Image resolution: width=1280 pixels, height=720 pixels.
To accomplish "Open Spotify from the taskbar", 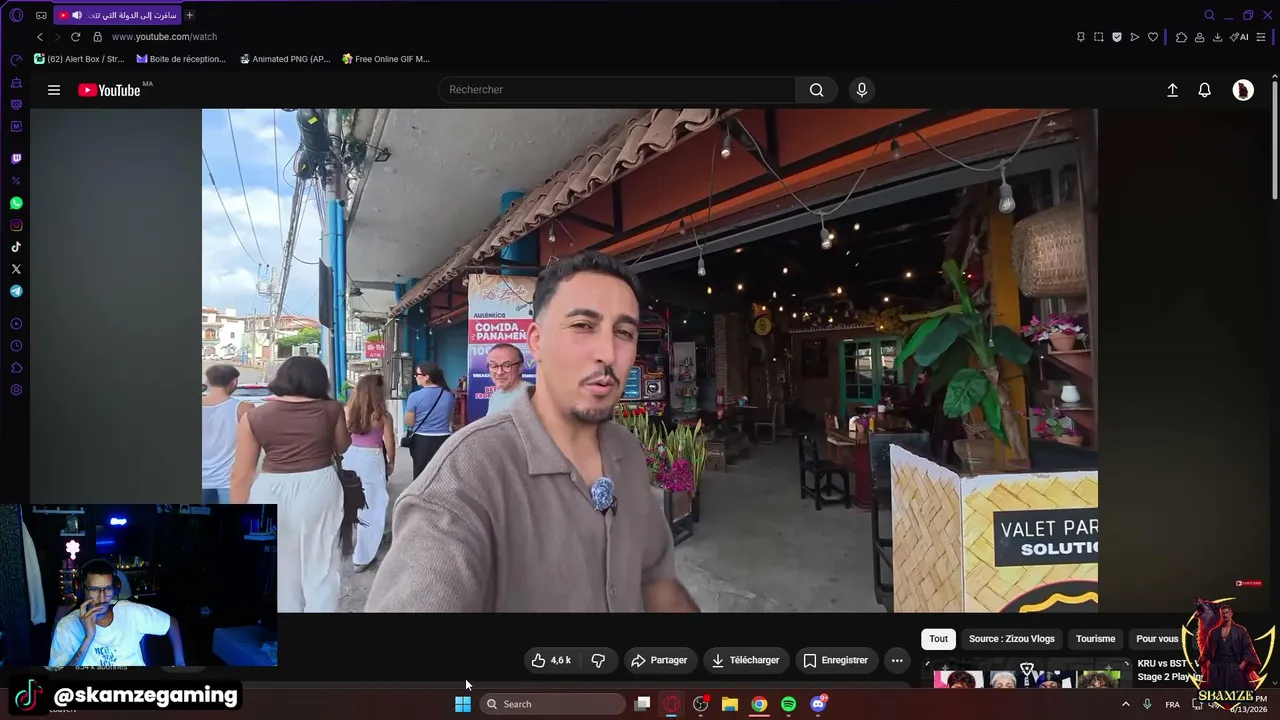I will point(788,704).
